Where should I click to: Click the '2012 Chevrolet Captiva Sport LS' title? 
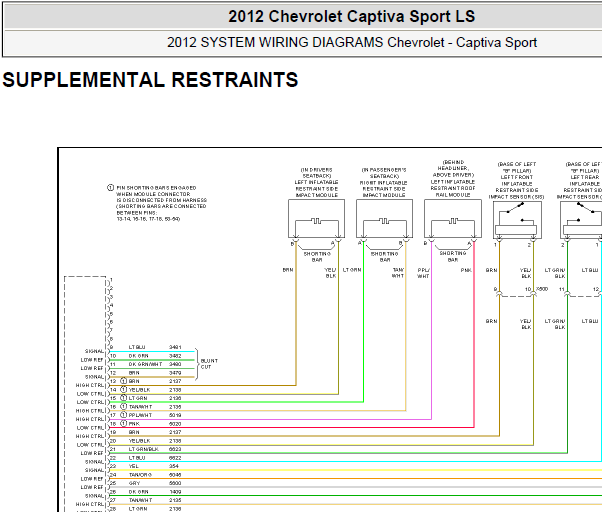pos(351,17)
